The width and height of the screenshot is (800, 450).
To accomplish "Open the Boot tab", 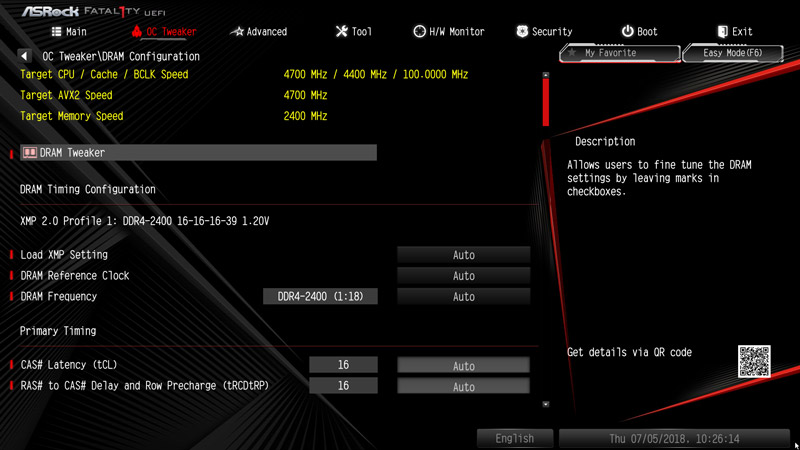I will point(639,32).
